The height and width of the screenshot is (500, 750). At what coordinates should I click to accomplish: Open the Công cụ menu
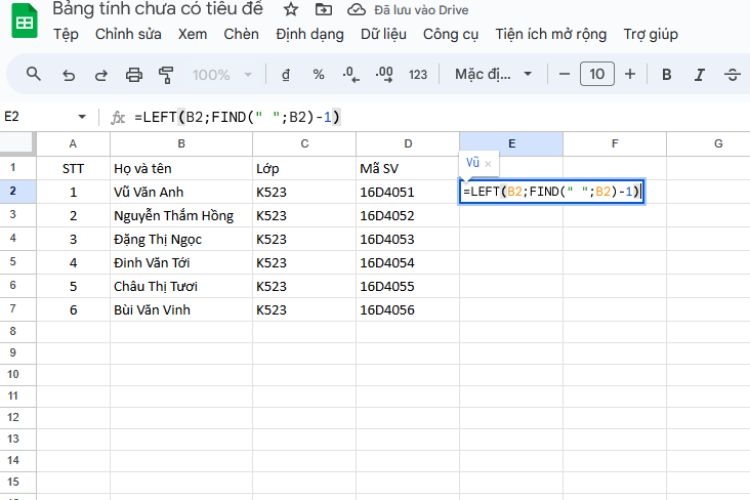click(451, 34)
